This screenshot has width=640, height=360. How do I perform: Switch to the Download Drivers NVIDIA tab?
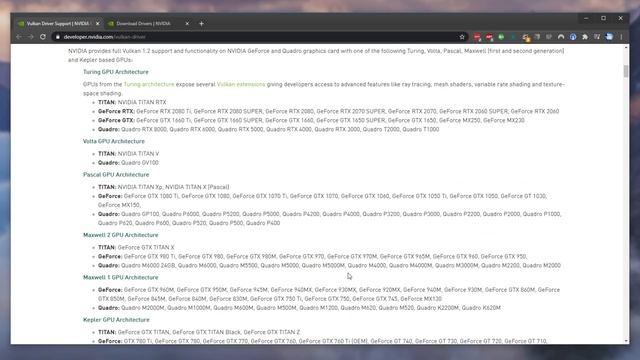tap(149, 24)
